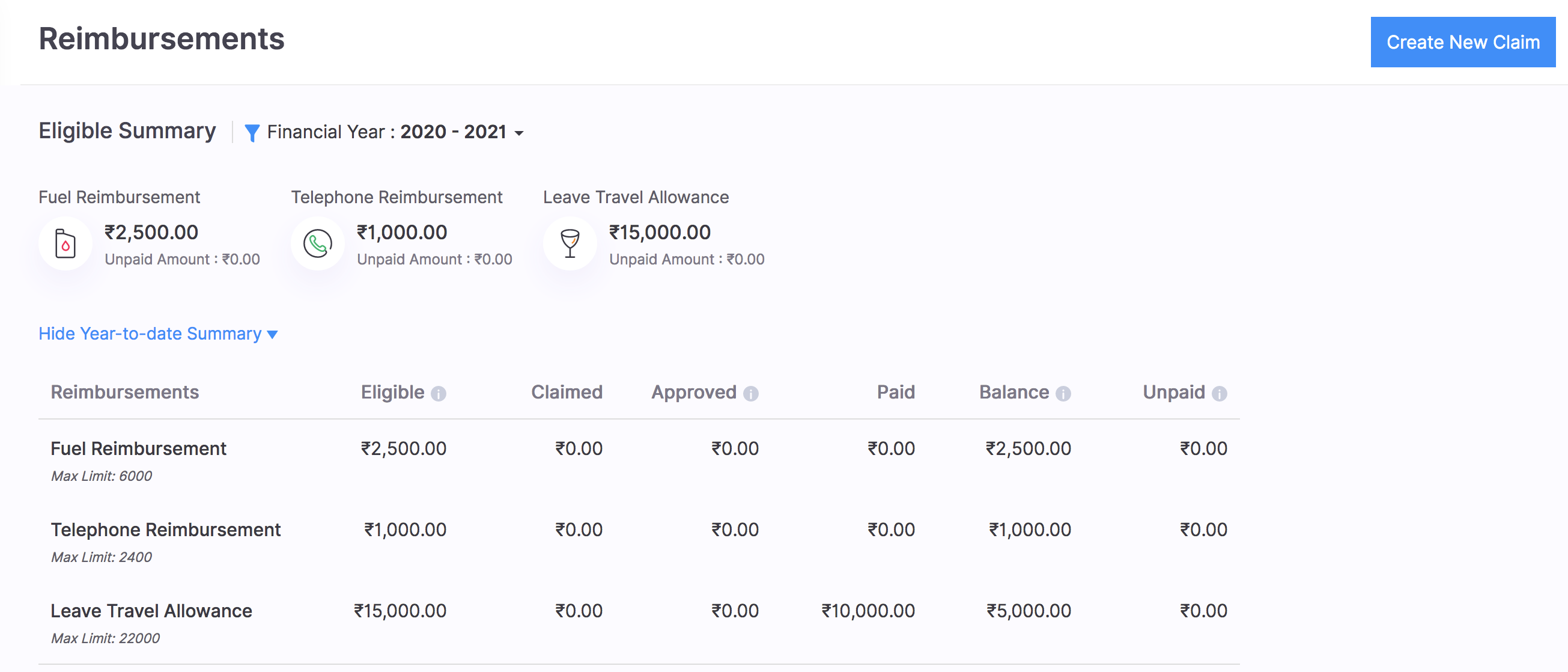This screenshot has width=1568, height=672.
Task: Click the Reimbursements column header in table
Action: click(125, 392)
